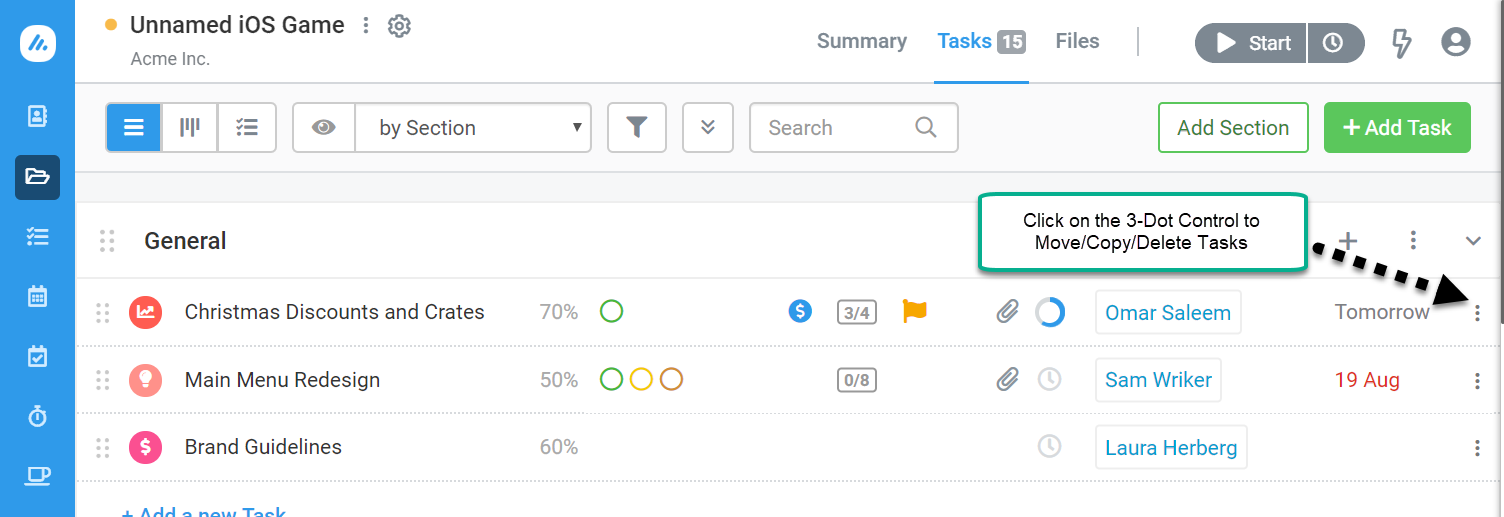Open the 'by Section' grouping dropdown

click(473, 127)
